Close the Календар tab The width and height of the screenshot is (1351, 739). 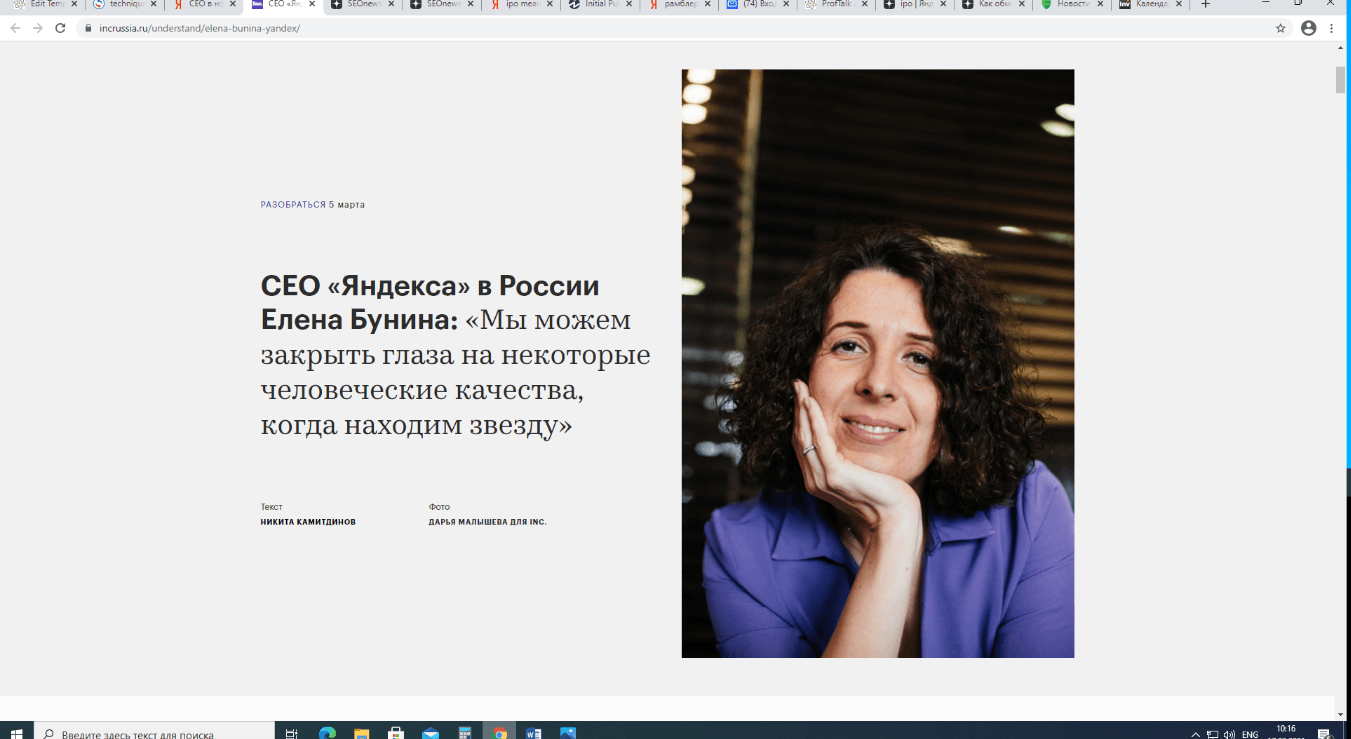point(1181,5)
